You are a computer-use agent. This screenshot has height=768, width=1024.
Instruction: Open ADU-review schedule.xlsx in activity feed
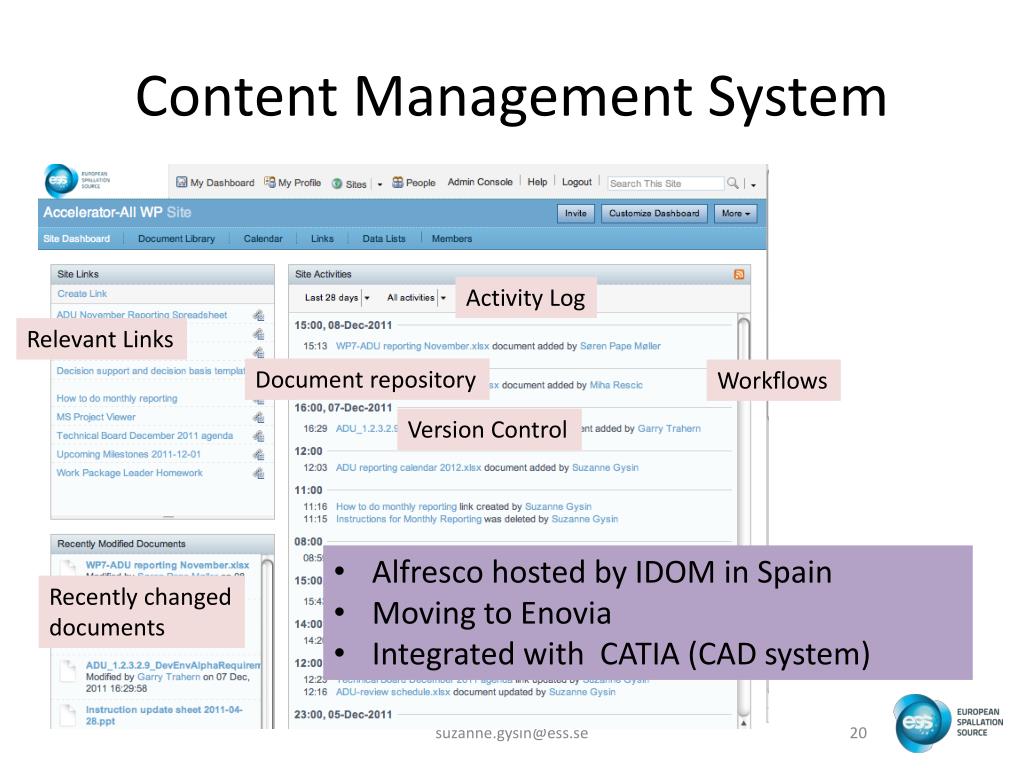coord(393,692)
